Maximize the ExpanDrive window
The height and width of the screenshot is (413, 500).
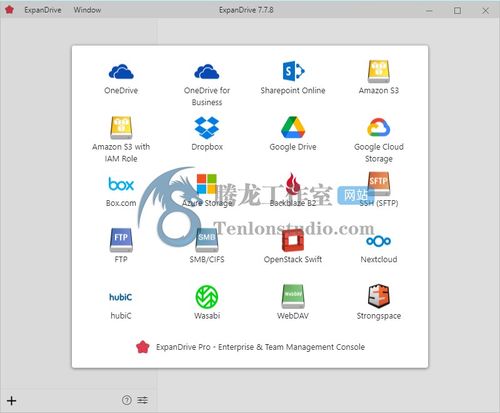[x=458, y=10]
